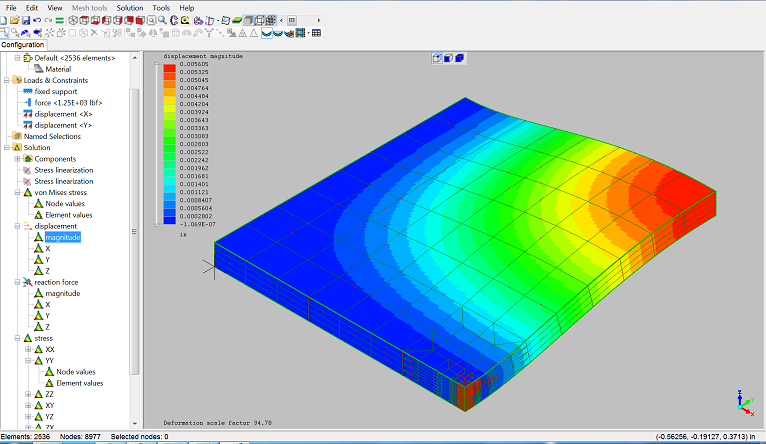The width and height of the screenshot is (766, 444).
Task: Collapse the von Mises stress node
Action: [17, 192]
